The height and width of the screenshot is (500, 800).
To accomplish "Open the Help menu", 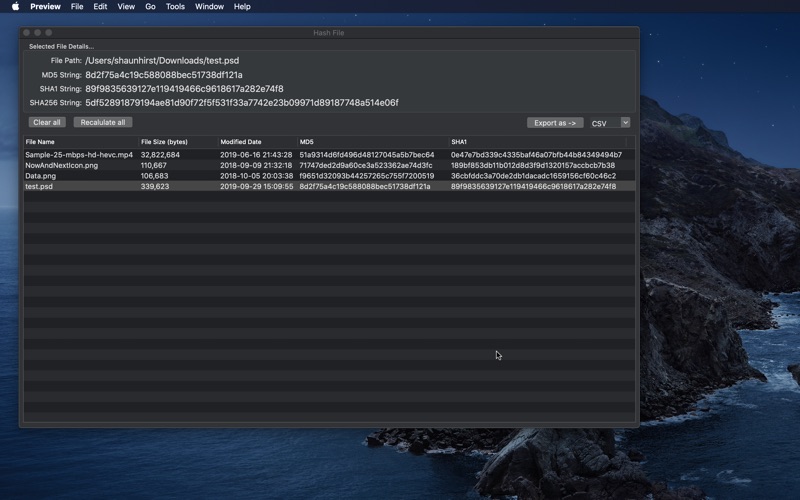I will click(242, 7).
